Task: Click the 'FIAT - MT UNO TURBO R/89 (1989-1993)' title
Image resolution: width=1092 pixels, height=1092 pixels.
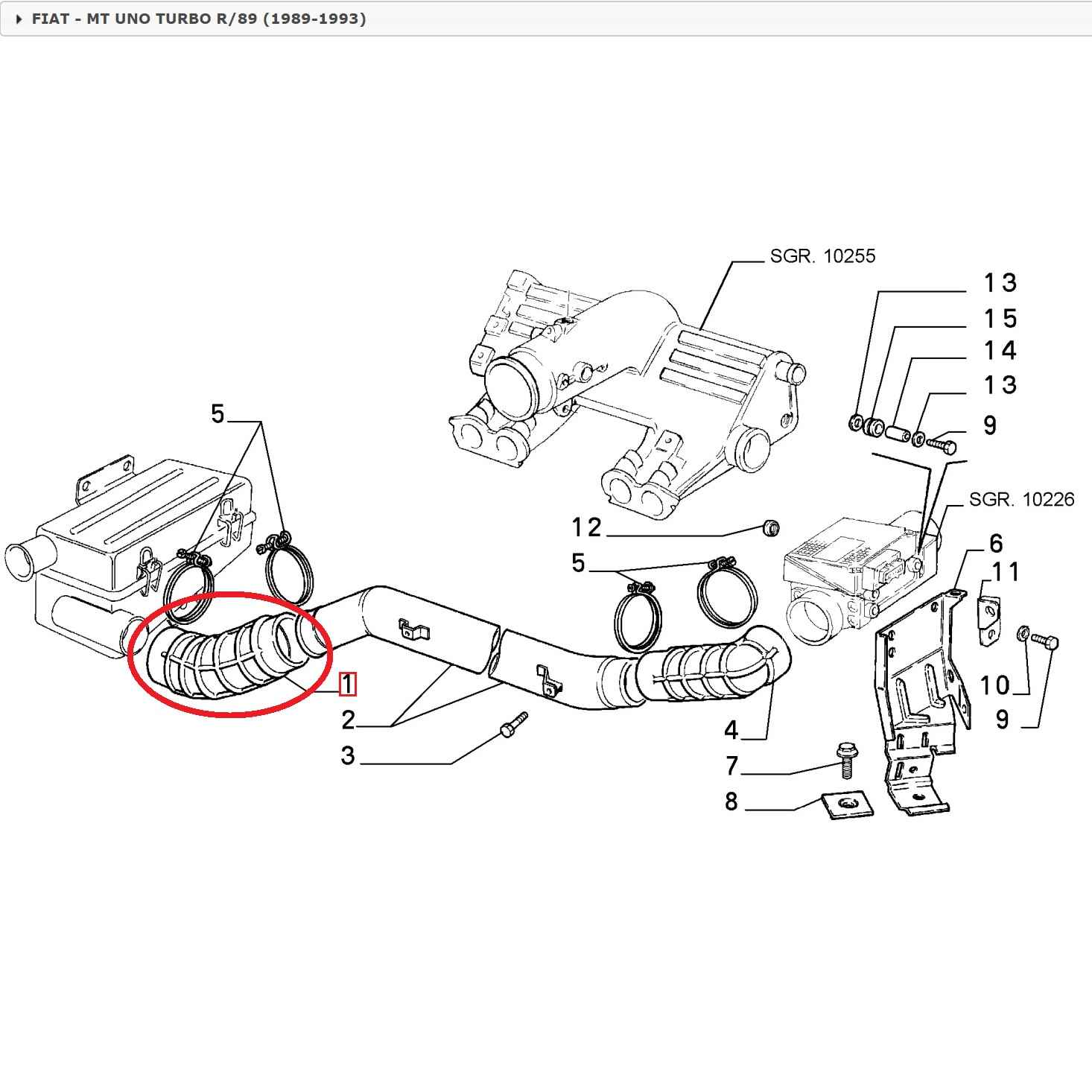Action: [199, 19]
